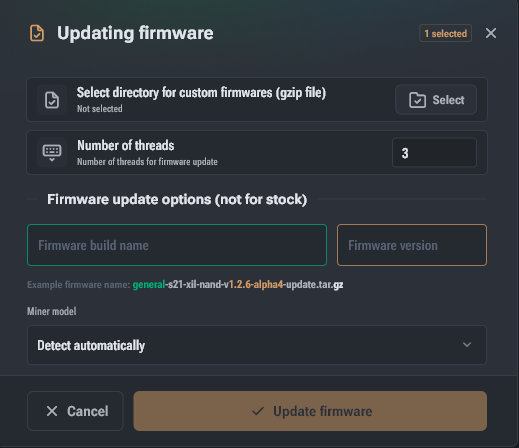Click the file-check icon in directory row

click(52, 100)
